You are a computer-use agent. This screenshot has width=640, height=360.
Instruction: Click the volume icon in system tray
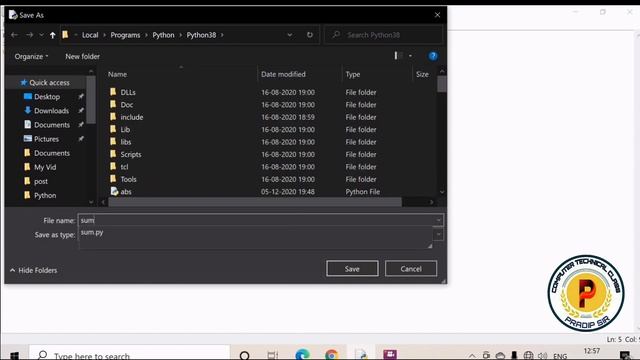[x=542, y=356]
